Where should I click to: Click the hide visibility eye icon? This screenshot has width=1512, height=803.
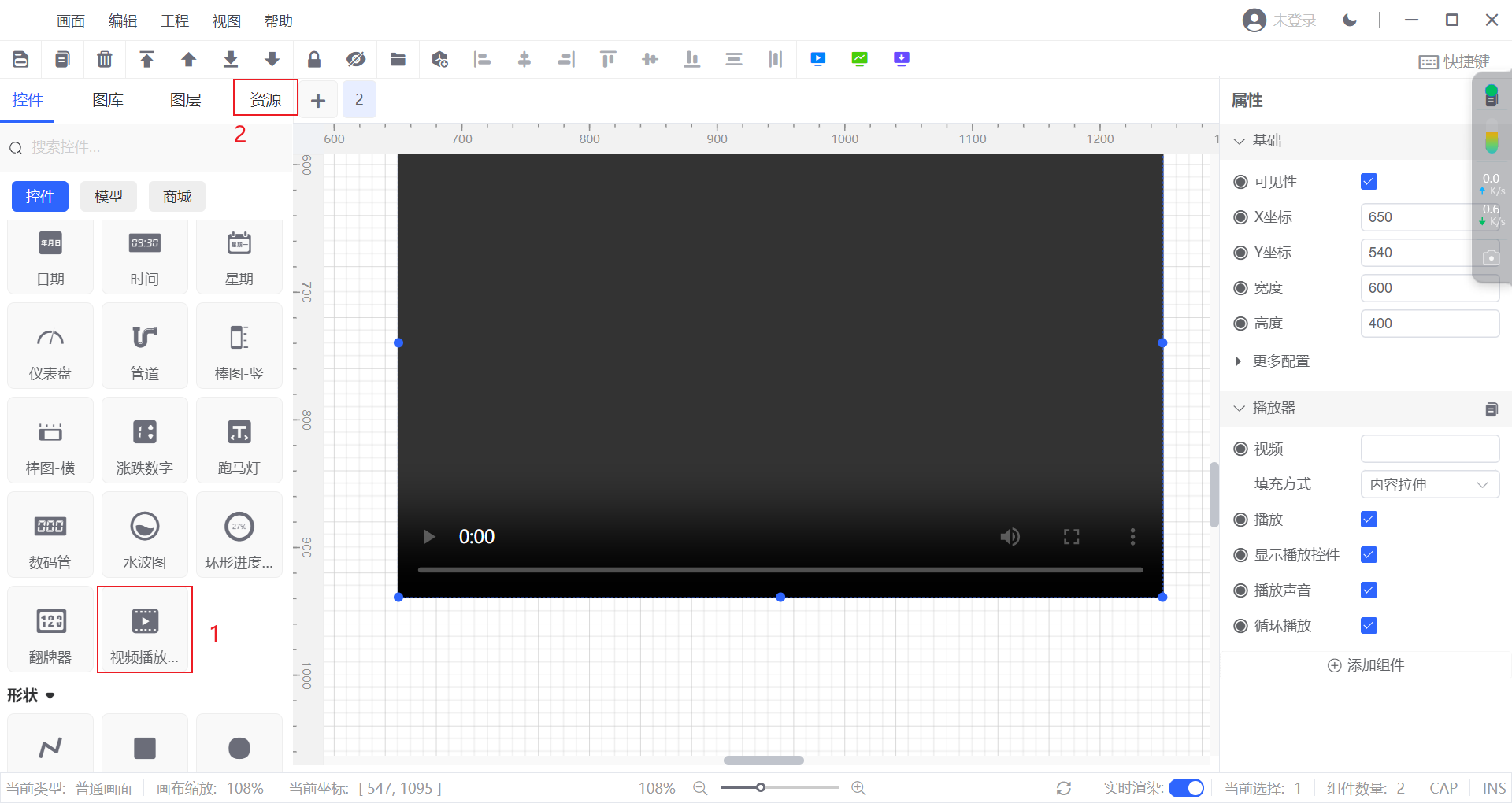[356, 59]
